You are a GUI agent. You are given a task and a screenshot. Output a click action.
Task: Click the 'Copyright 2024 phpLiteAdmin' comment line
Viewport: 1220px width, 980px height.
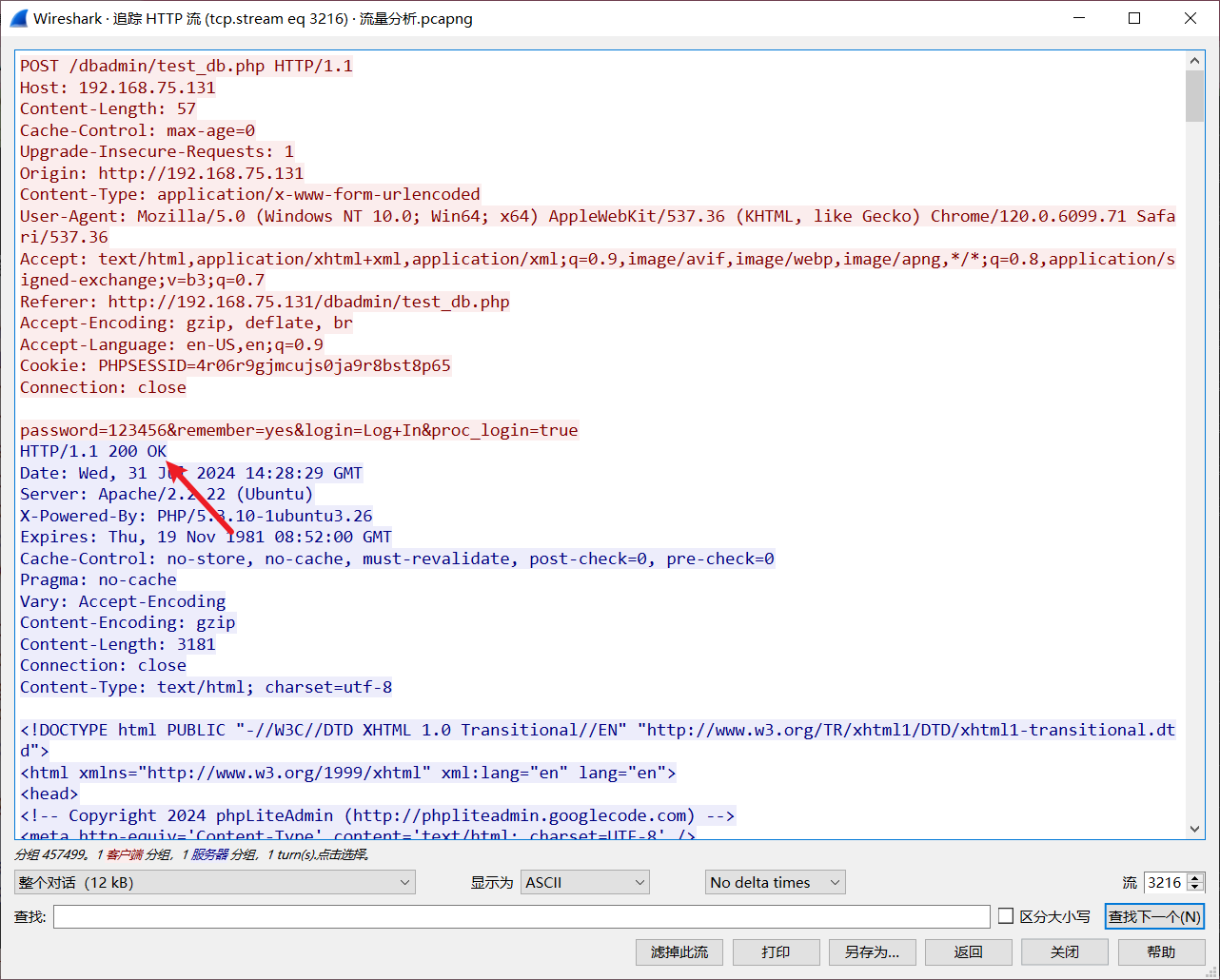coord(378,815)
